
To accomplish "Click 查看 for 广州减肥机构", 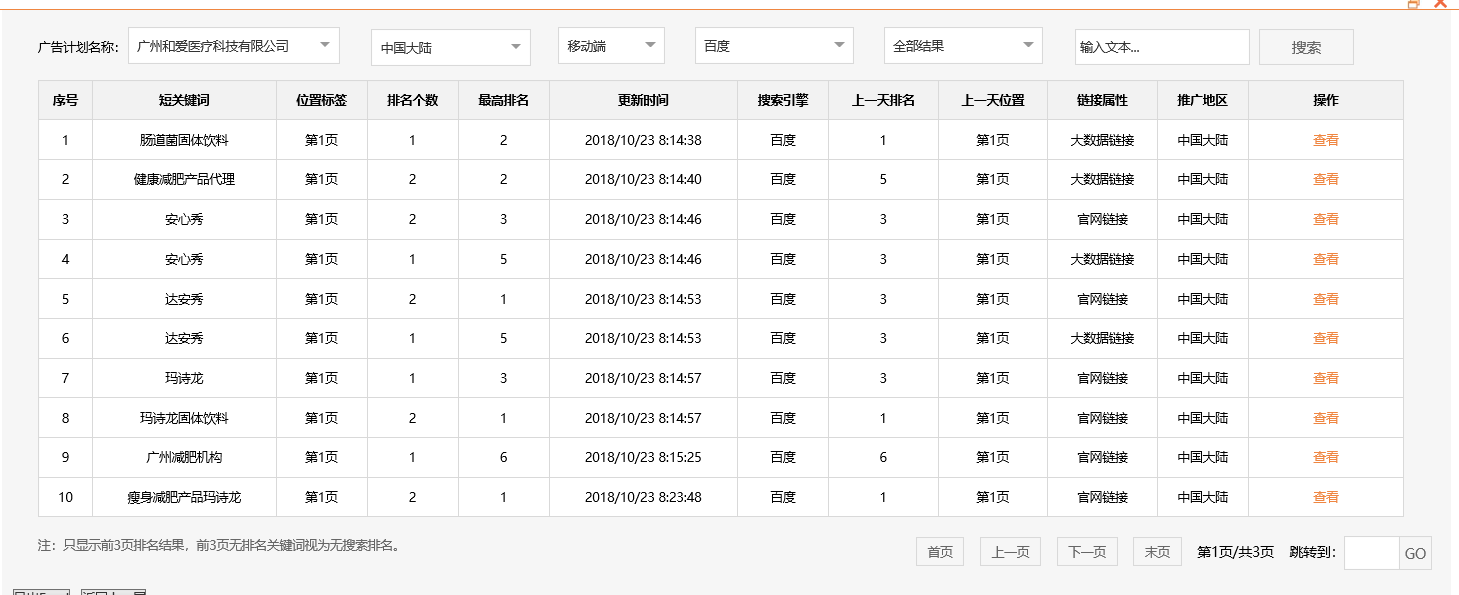I will (1325, 457).
